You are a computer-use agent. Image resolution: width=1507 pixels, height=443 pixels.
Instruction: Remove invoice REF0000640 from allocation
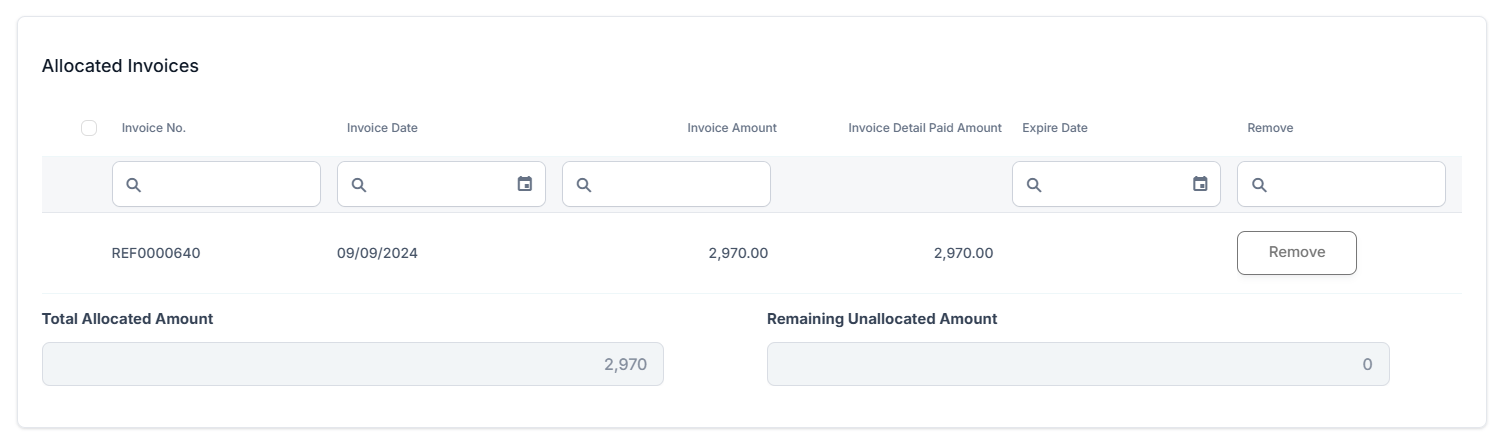[x=1296, y=253]
